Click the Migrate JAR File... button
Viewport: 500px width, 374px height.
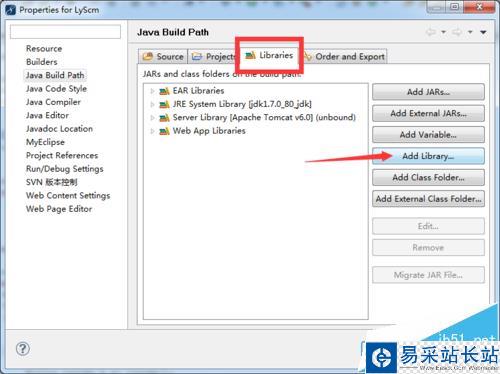[428, 275]
